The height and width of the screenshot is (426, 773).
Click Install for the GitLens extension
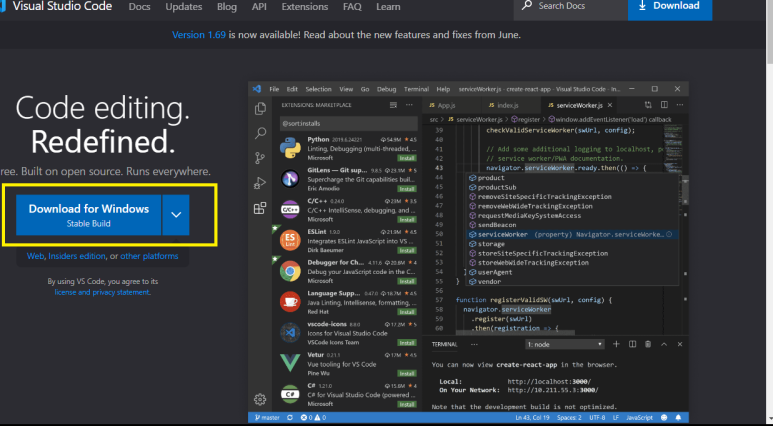[407, 189]
